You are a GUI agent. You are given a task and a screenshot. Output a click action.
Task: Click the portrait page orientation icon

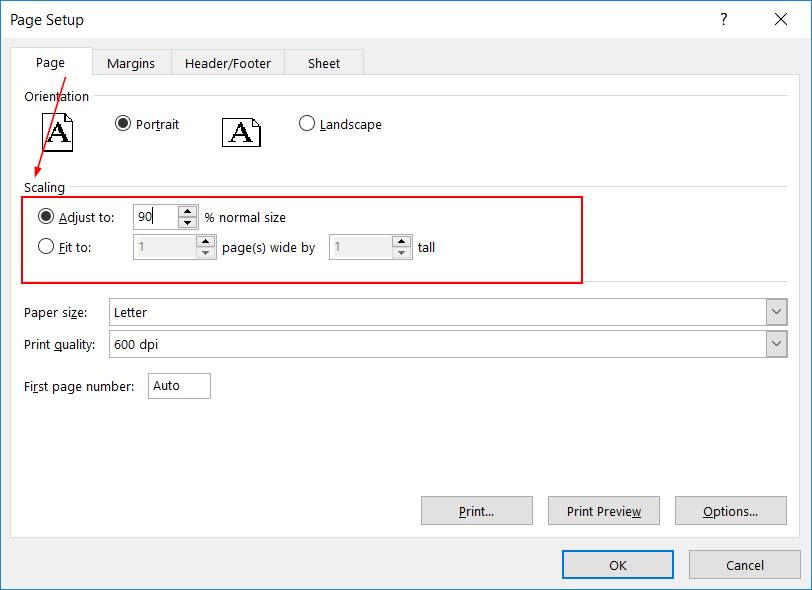[x=58, y=131]
